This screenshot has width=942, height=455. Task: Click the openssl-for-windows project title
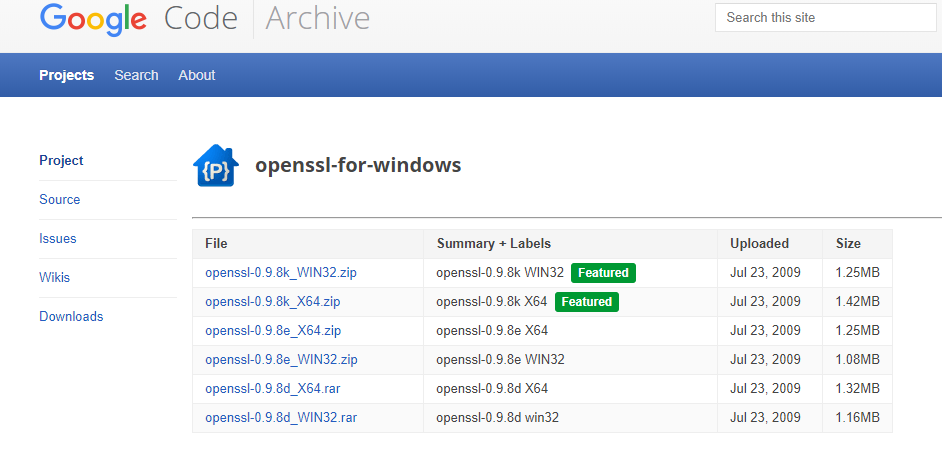pyautogui.click(x=358, y=165)
